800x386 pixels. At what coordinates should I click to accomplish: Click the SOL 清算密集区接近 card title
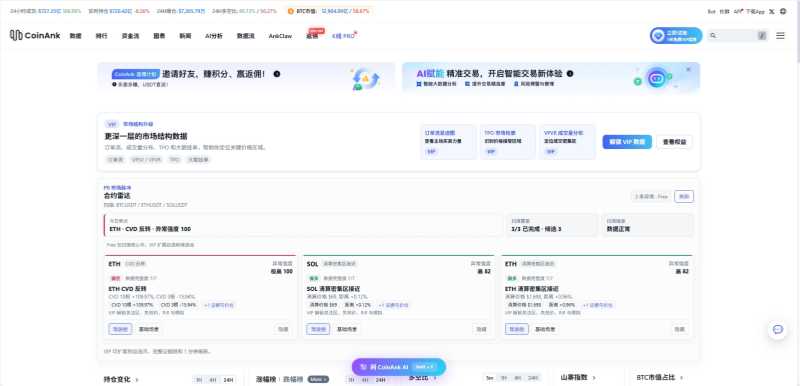coord(334,289)
